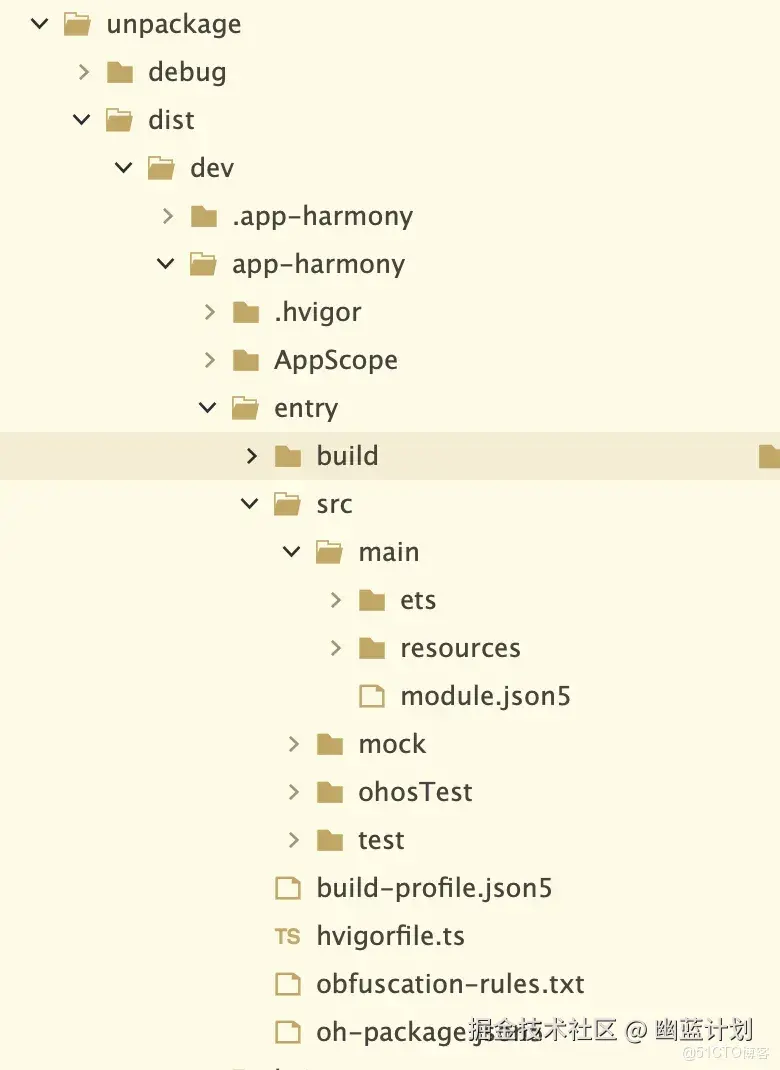Click the AppScope folder icon
This screenshot has width=780, height=1070.
[246, 360]
